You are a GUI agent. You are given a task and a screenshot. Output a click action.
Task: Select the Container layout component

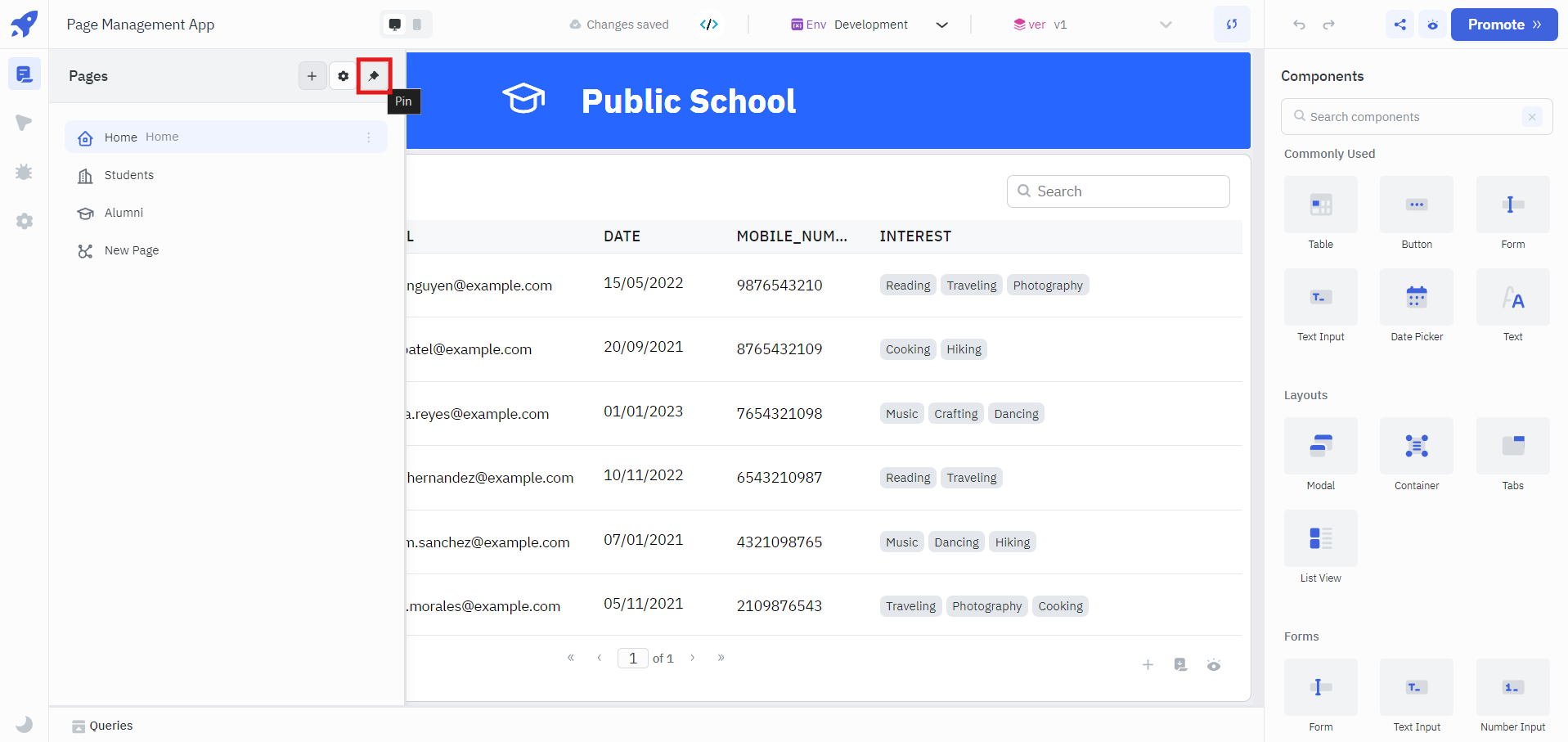coord(1417,455)
